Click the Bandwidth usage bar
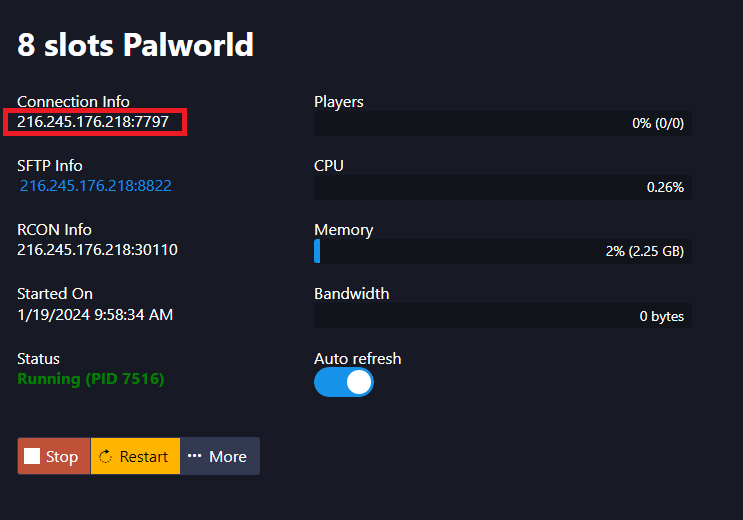Image resolution: width=743 pixels, height=520 pixels. 503,316
